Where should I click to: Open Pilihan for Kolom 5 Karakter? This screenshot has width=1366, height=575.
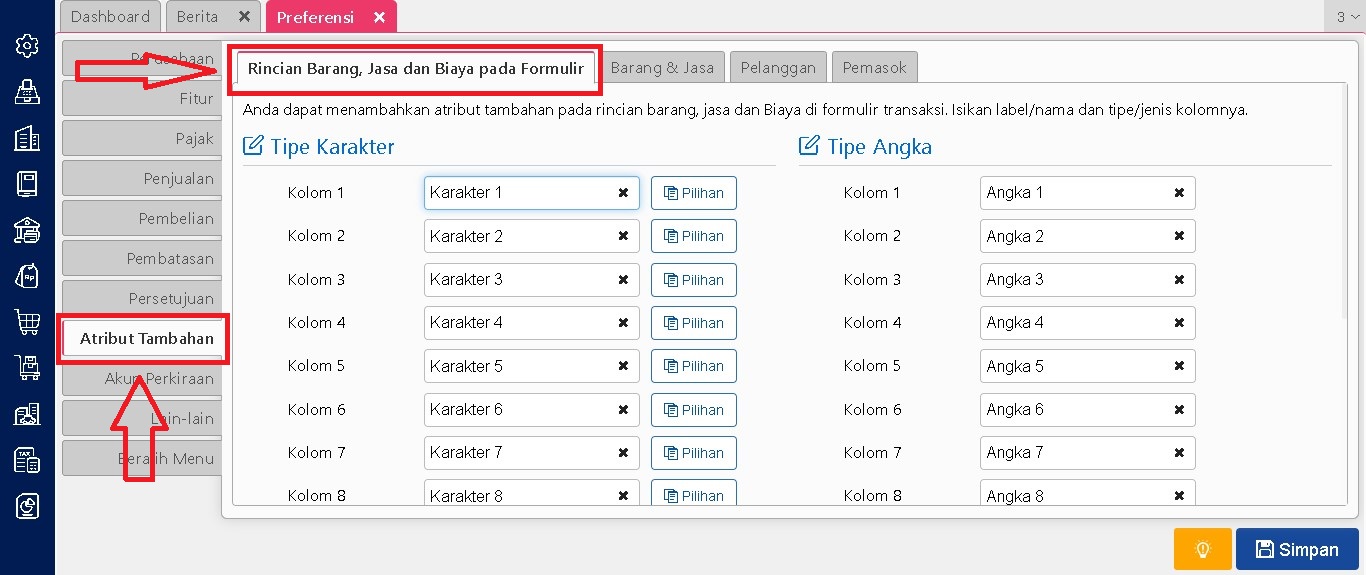693,366
